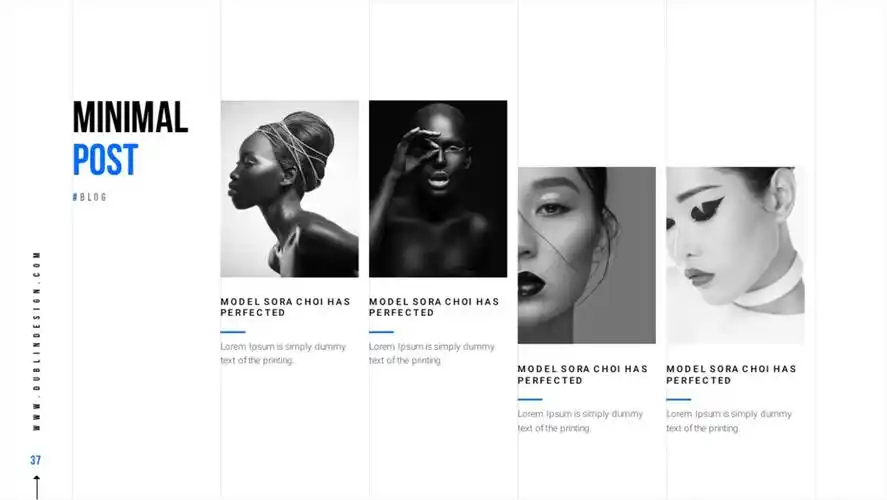Select the woman with graphic eyeliner photo
The height and width of the screenshot is (500, 887).
click(735, 255)
